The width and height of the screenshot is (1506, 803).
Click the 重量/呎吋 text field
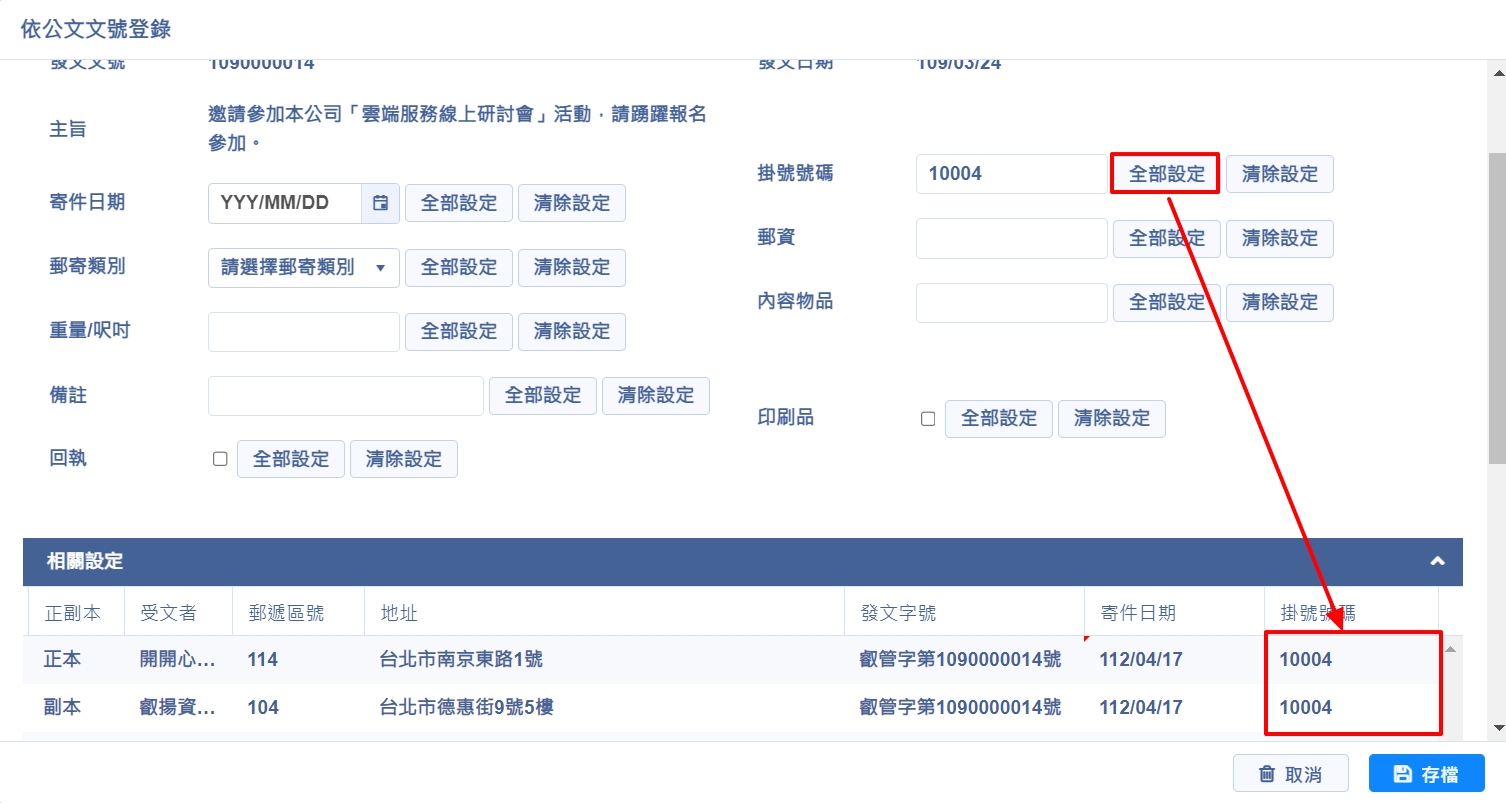pyautogui.click(x=303, y=332)
